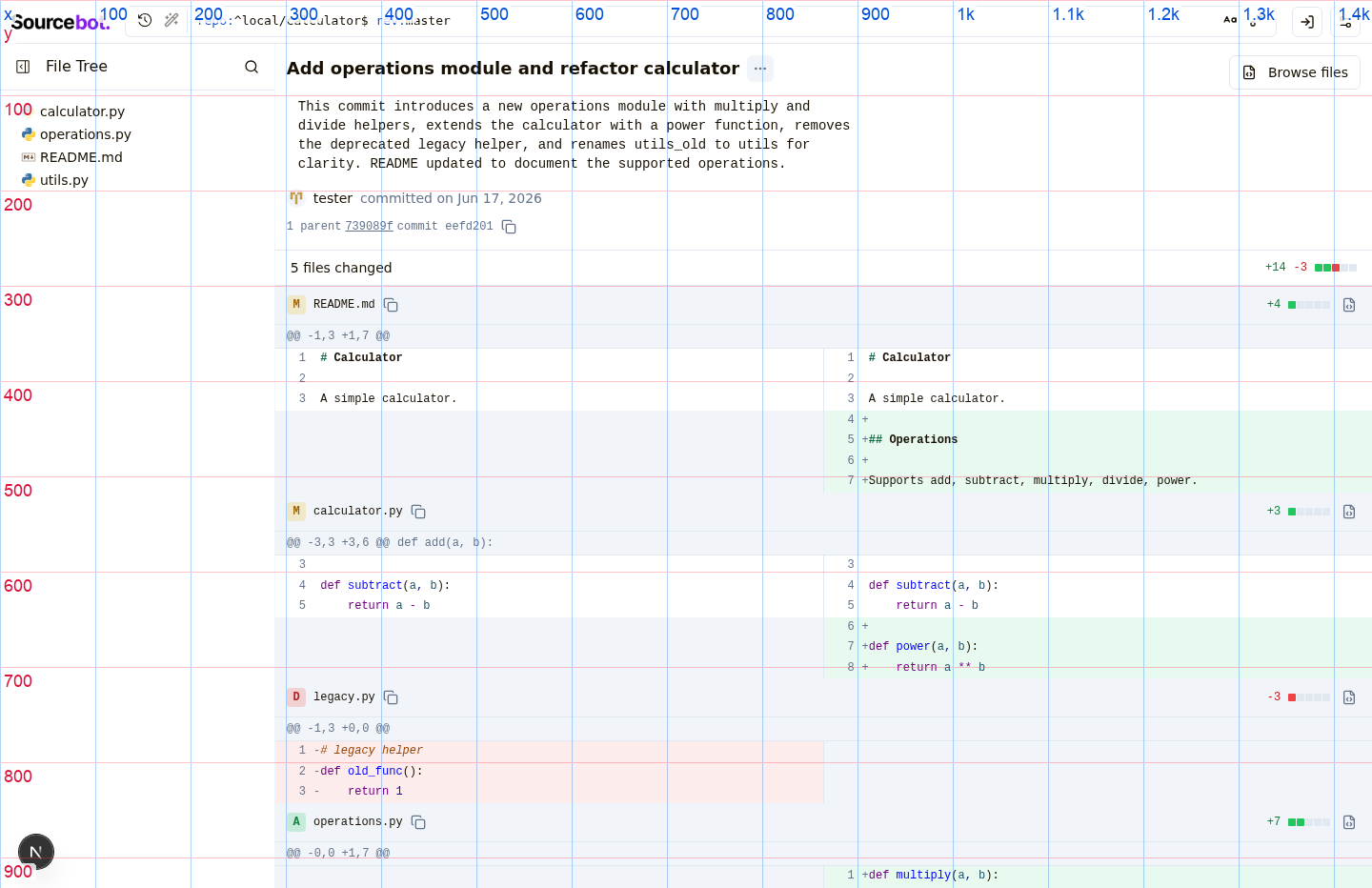Click calculator.py diff file header name

[357, 512]
